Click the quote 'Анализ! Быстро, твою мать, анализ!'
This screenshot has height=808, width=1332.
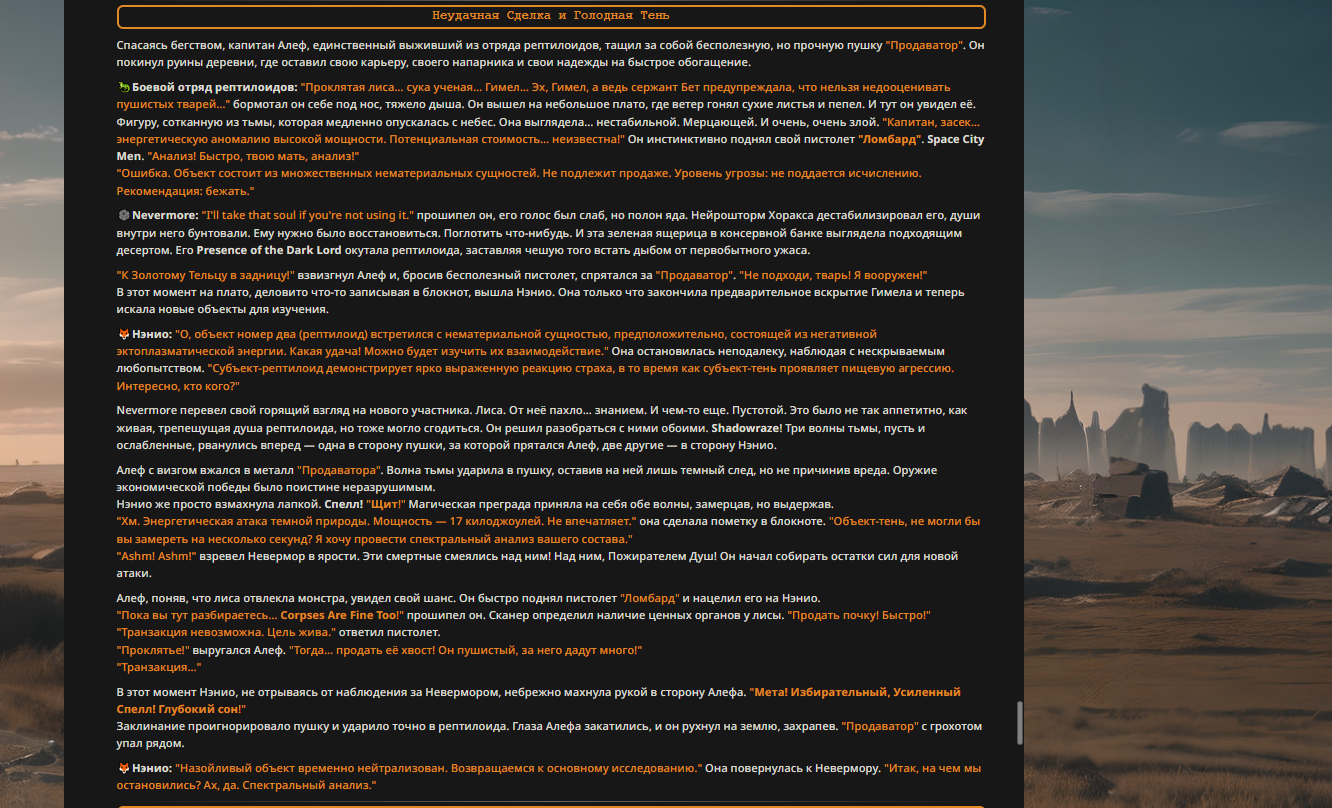[253, 157]
